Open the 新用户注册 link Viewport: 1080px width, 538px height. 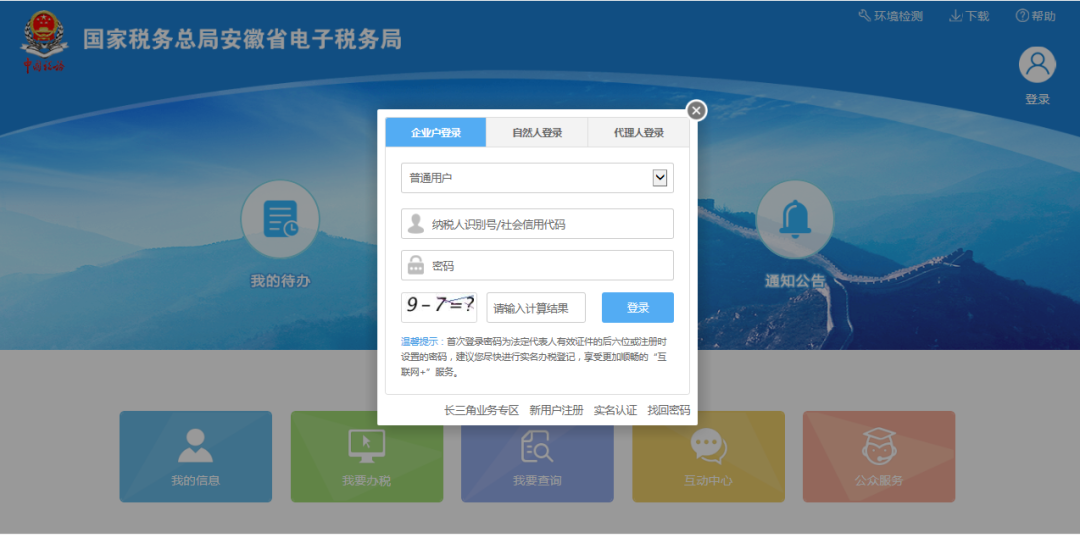point(557,410)
